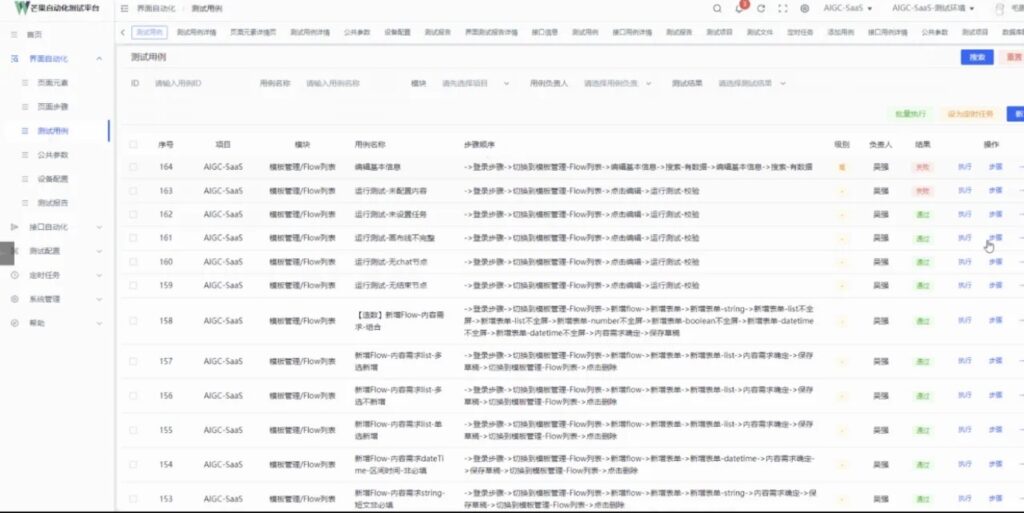Click the 界面自动化 breadcrumb link

click(156, 8)
